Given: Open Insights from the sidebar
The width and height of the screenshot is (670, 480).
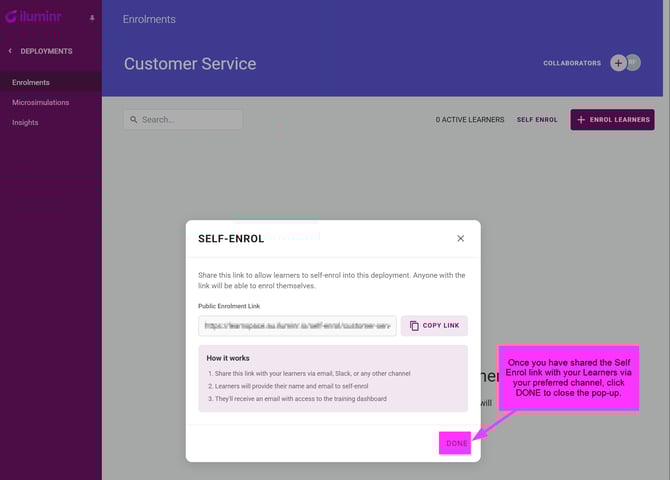Looking at the screenshot, I should click(x=25, y=123).
